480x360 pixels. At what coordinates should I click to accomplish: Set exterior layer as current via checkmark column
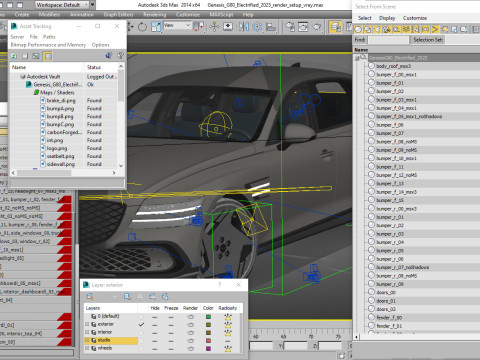coord(141,324)
